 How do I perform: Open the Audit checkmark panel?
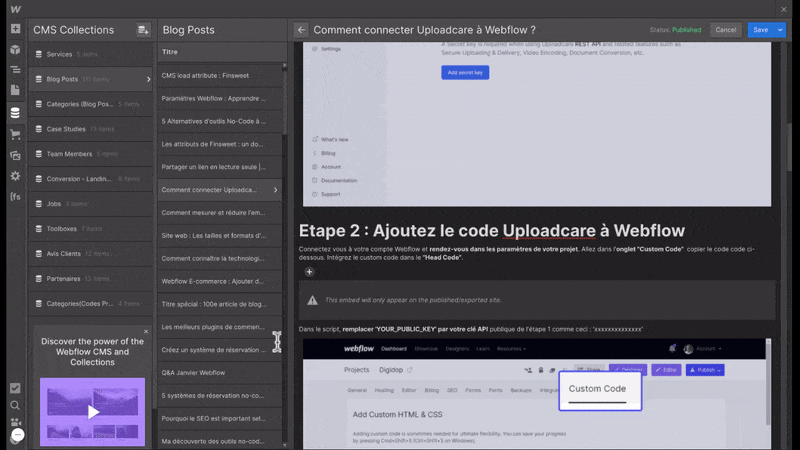[x=15, y=388]
